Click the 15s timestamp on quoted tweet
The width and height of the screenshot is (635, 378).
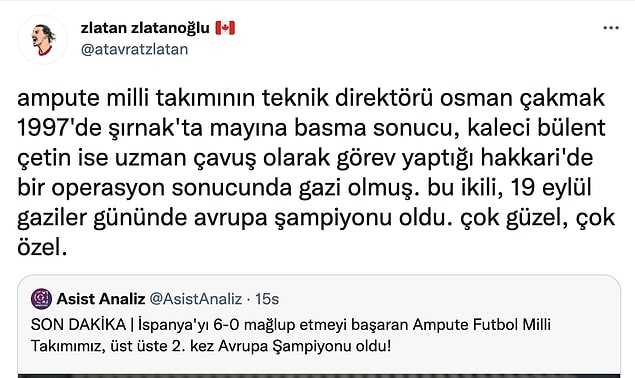point(267,299)
